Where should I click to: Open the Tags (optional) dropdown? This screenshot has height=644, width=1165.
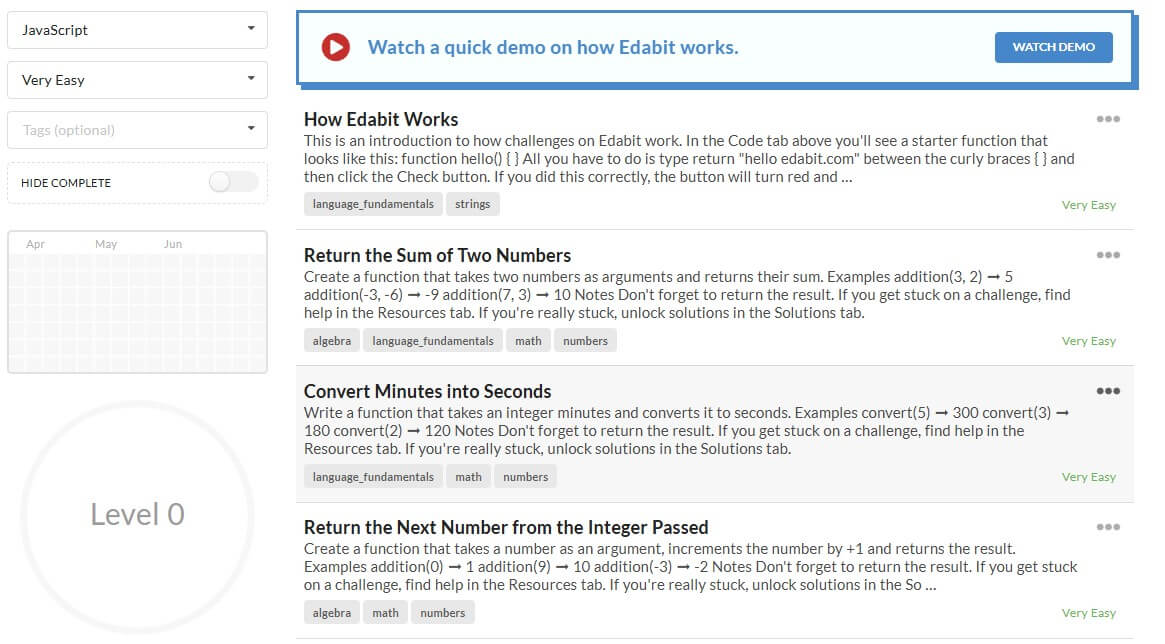(x=137, y=130)
